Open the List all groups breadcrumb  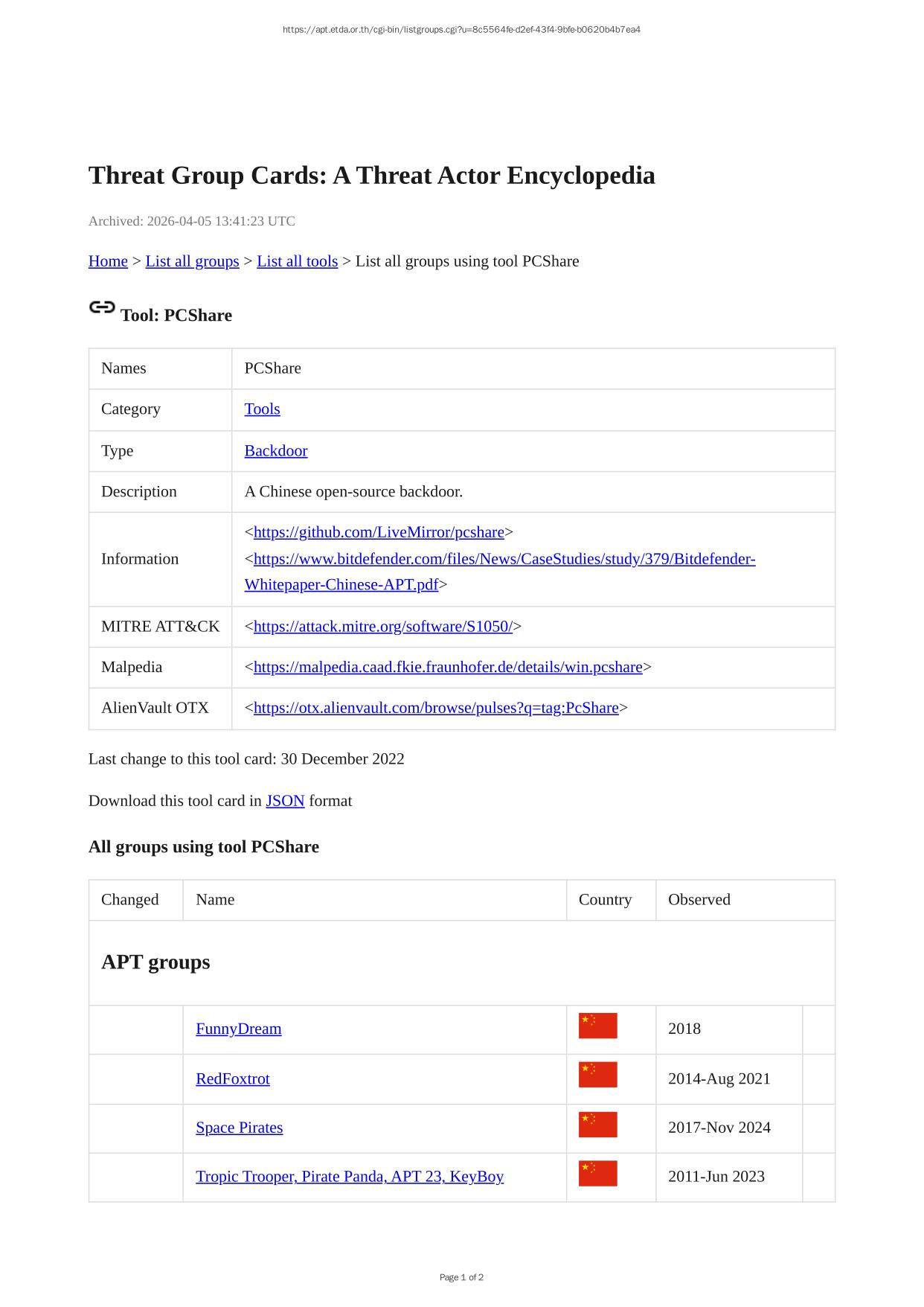click(192, 261)
